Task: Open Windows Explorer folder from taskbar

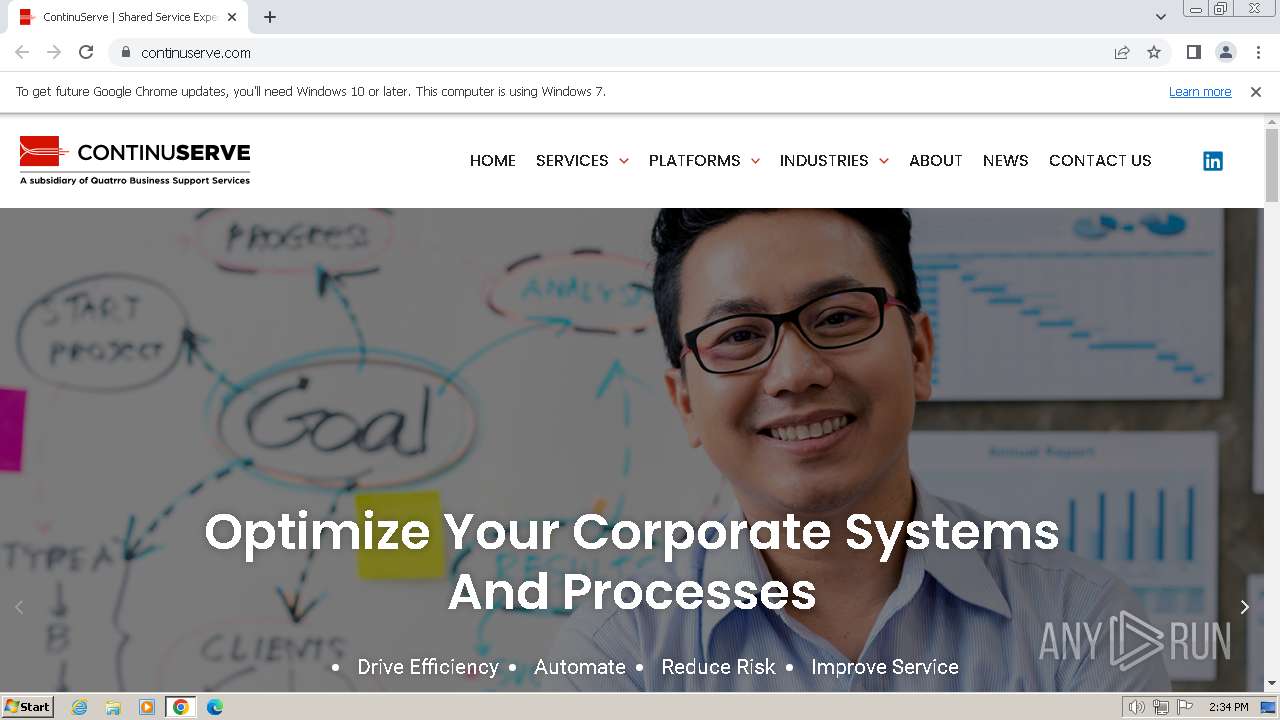Action: 113,707
